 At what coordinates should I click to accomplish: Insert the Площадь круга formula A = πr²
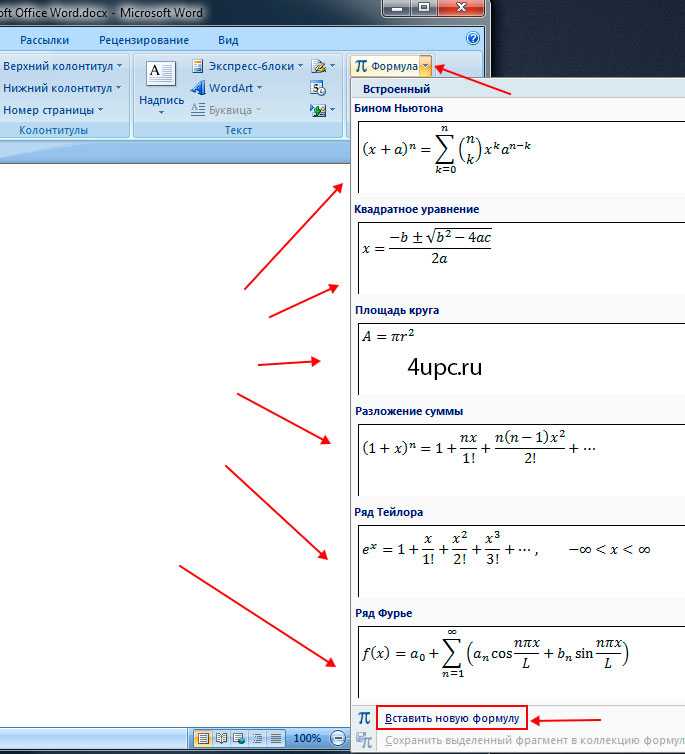pos(521,359)
